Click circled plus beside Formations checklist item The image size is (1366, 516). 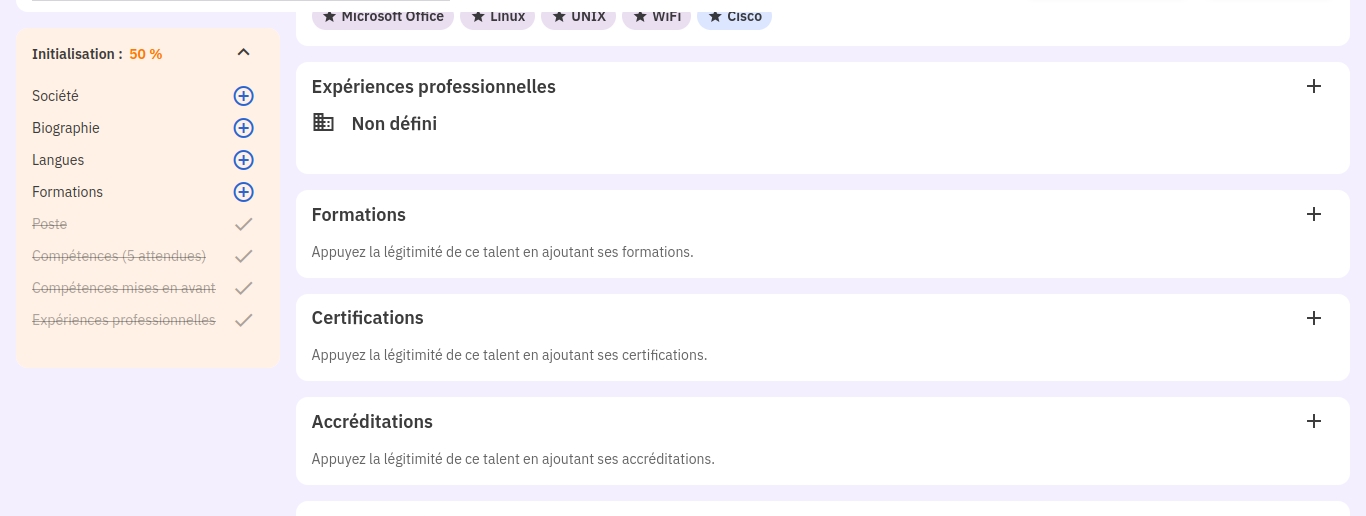[243, 192]
